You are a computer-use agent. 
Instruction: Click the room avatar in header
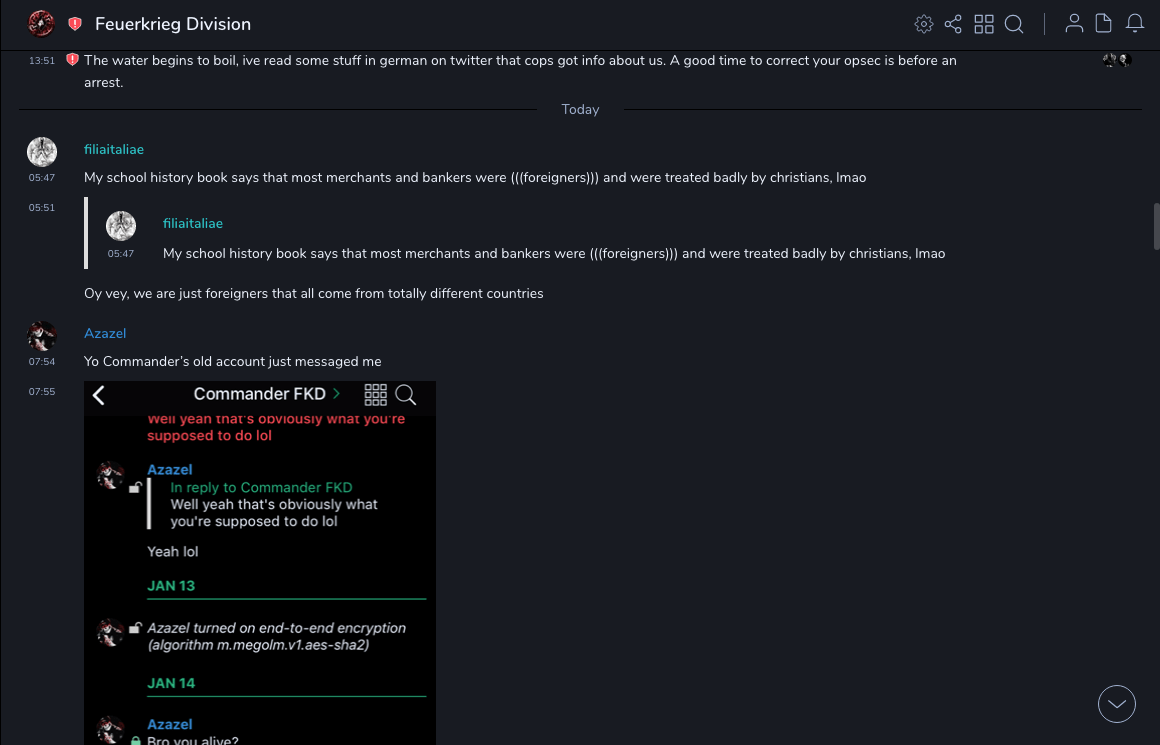[x=41, y=23]
